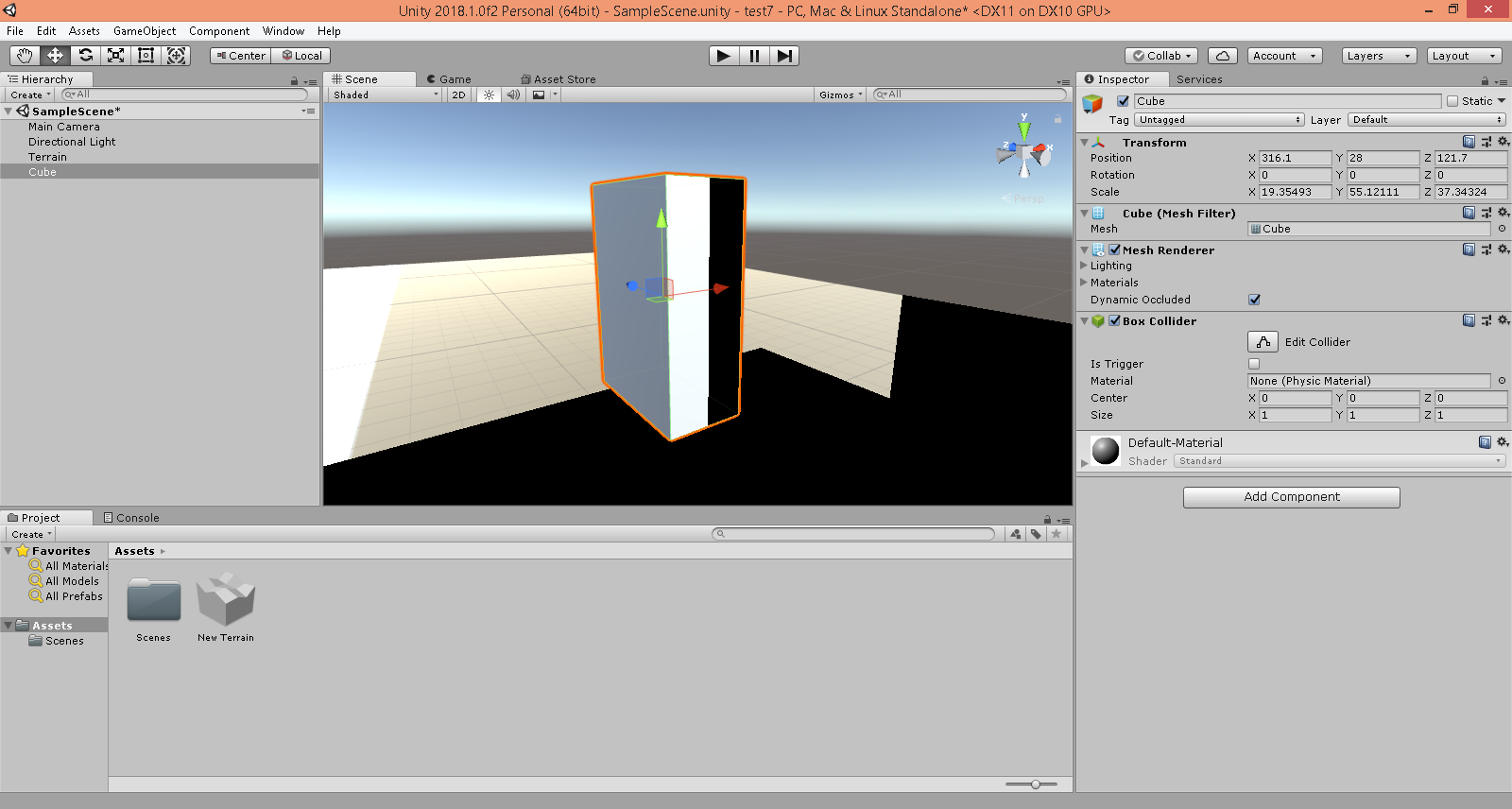Toggle scene lighting icon
Viewport: 1512px width, 809px height.
(x=489, y=95)
